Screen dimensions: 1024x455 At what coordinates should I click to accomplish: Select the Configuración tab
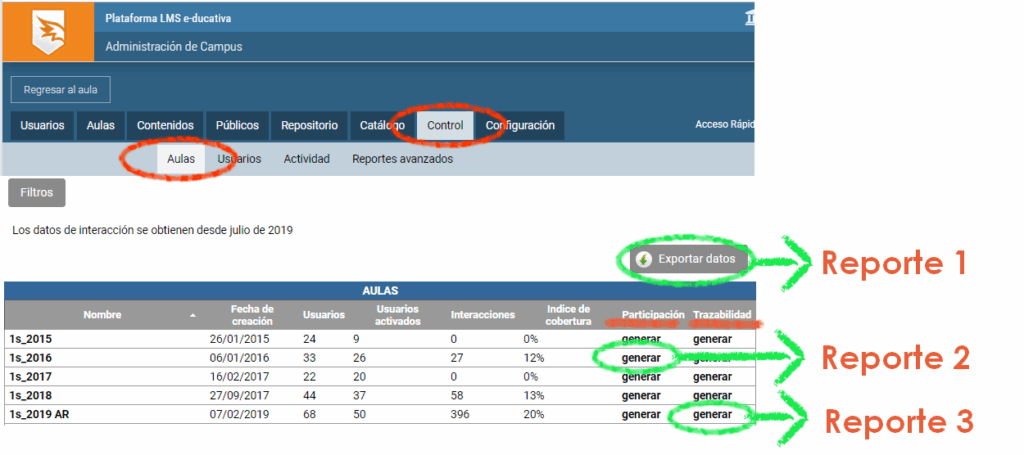point(519,126)
